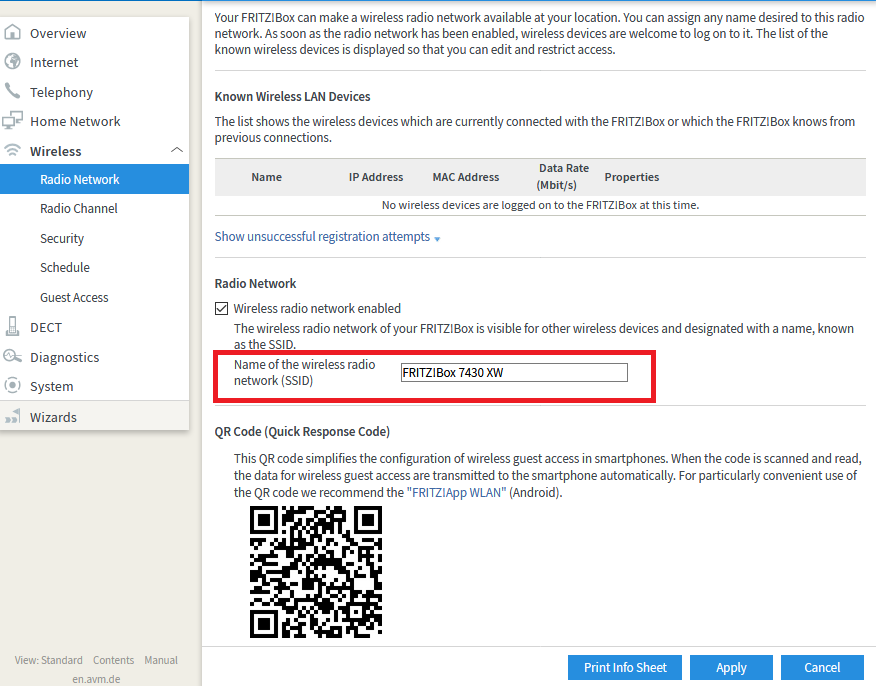876x686 pixels.
Task: Select the Radio Network submenu item
Action: pos(94,179)
